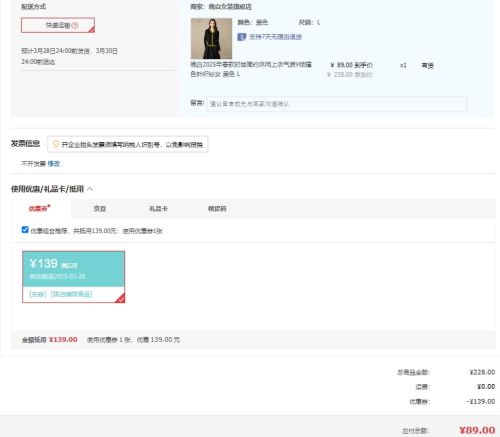Viewport: 500px width, 437px height.
Task: Click the 7天无理由退货 badge icon
Action: click(x=242, y=37)
